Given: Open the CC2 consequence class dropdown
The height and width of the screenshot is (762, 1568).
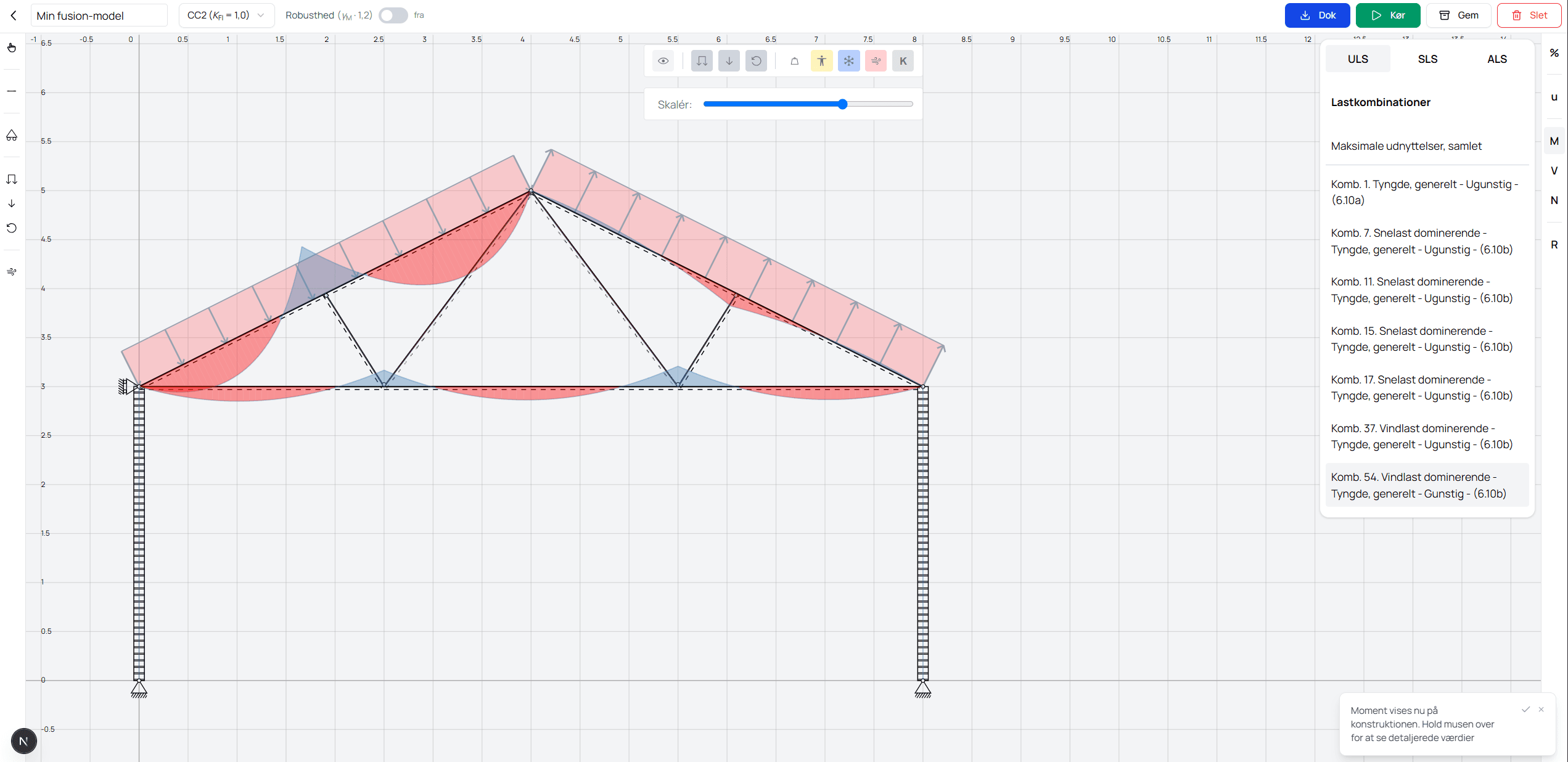Looking at the screenshot, I should (226, 15).
